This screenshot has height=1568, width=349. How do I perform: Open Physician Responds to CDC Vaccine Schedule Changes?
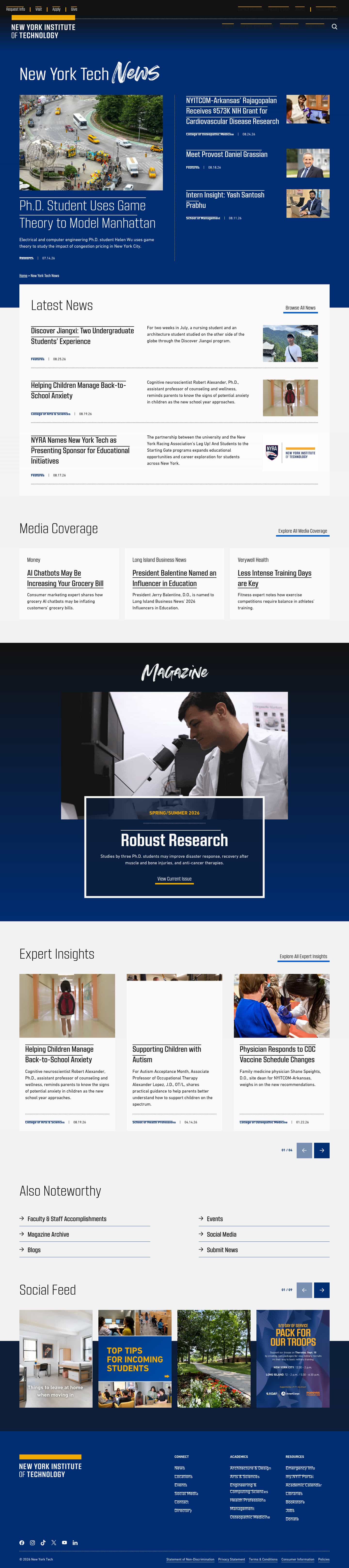[277, 1054]
